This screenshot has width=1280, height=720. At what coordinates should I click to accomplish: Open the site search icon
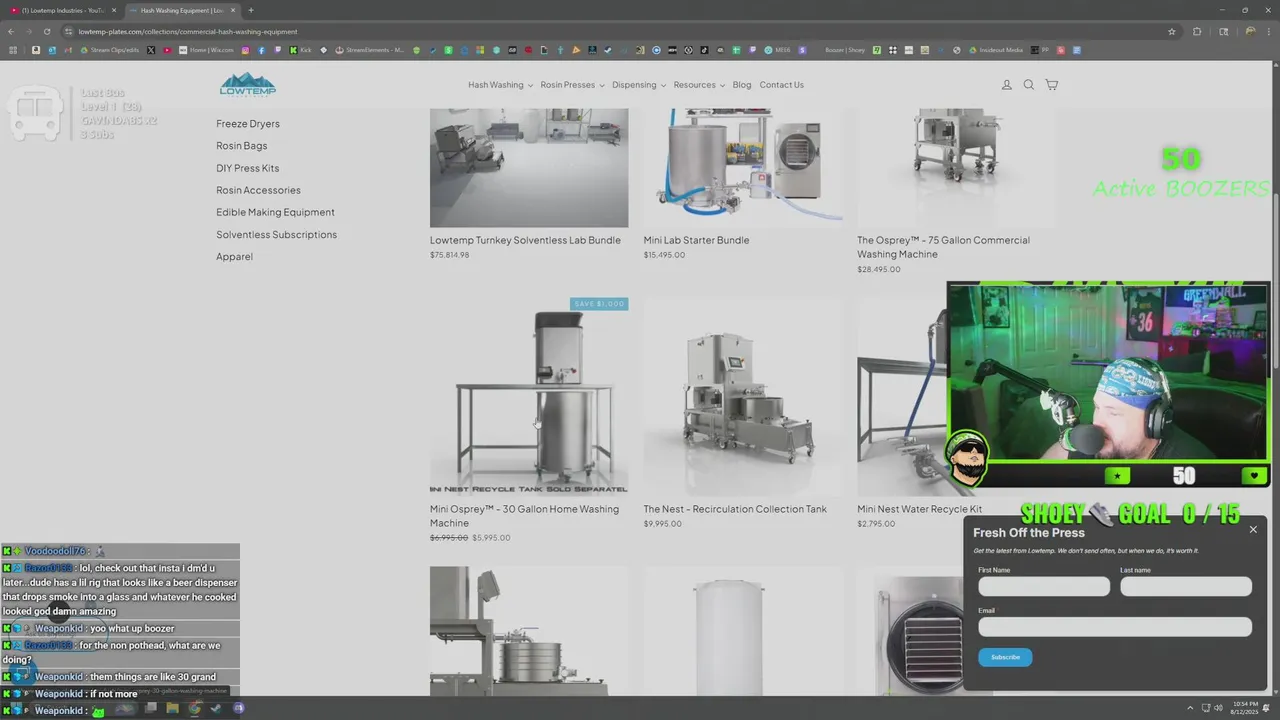(1028, 85)
